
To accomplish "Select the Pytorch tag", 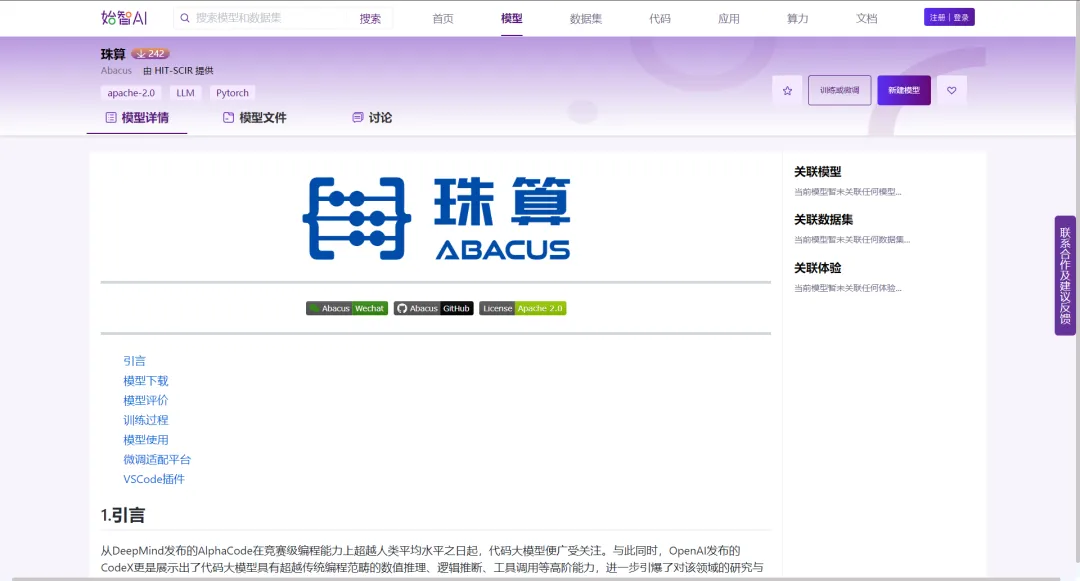I will pos(232,93).
